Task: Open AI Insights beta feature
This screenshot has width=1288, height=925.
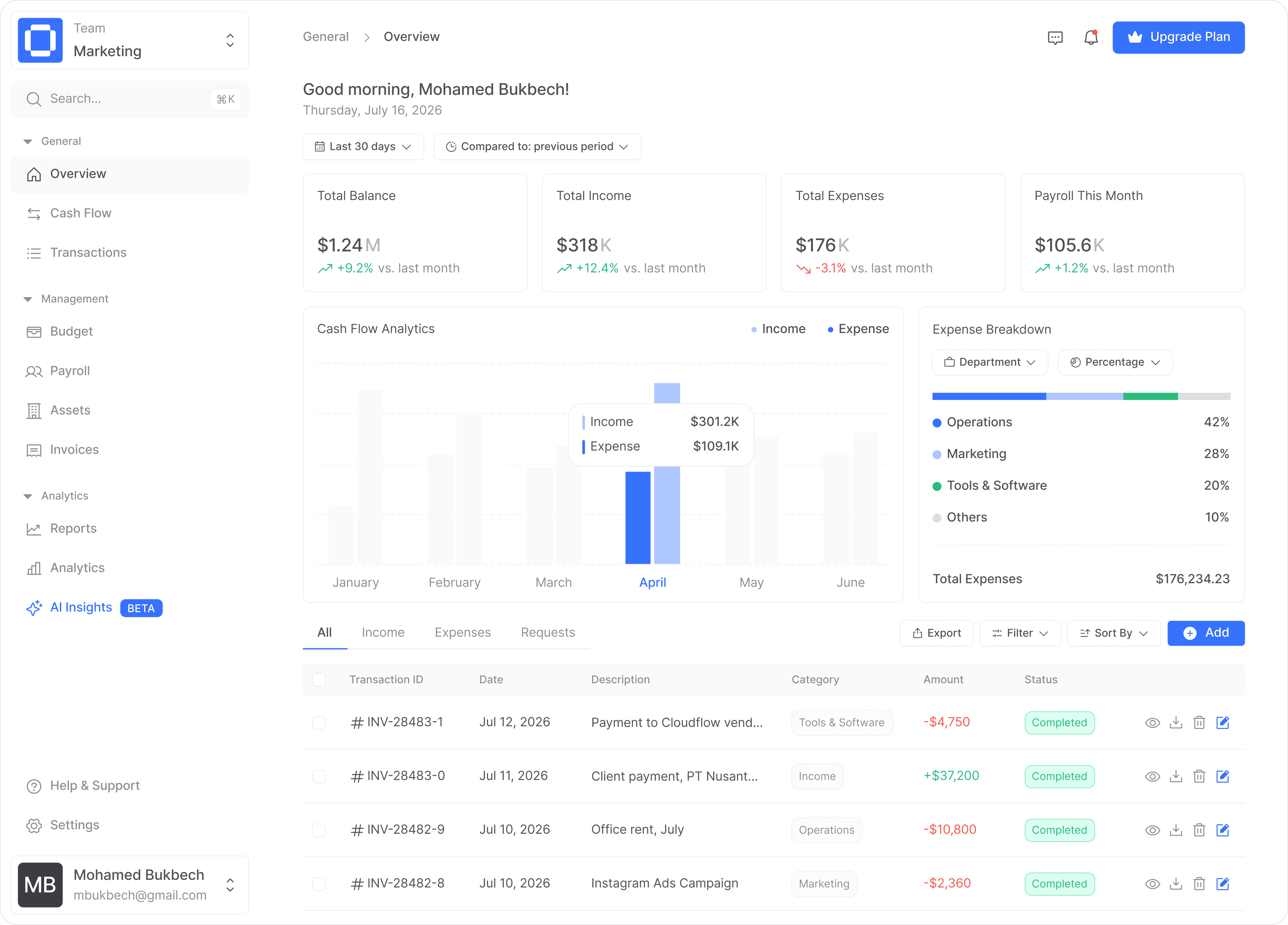Action: coord(130,608)
